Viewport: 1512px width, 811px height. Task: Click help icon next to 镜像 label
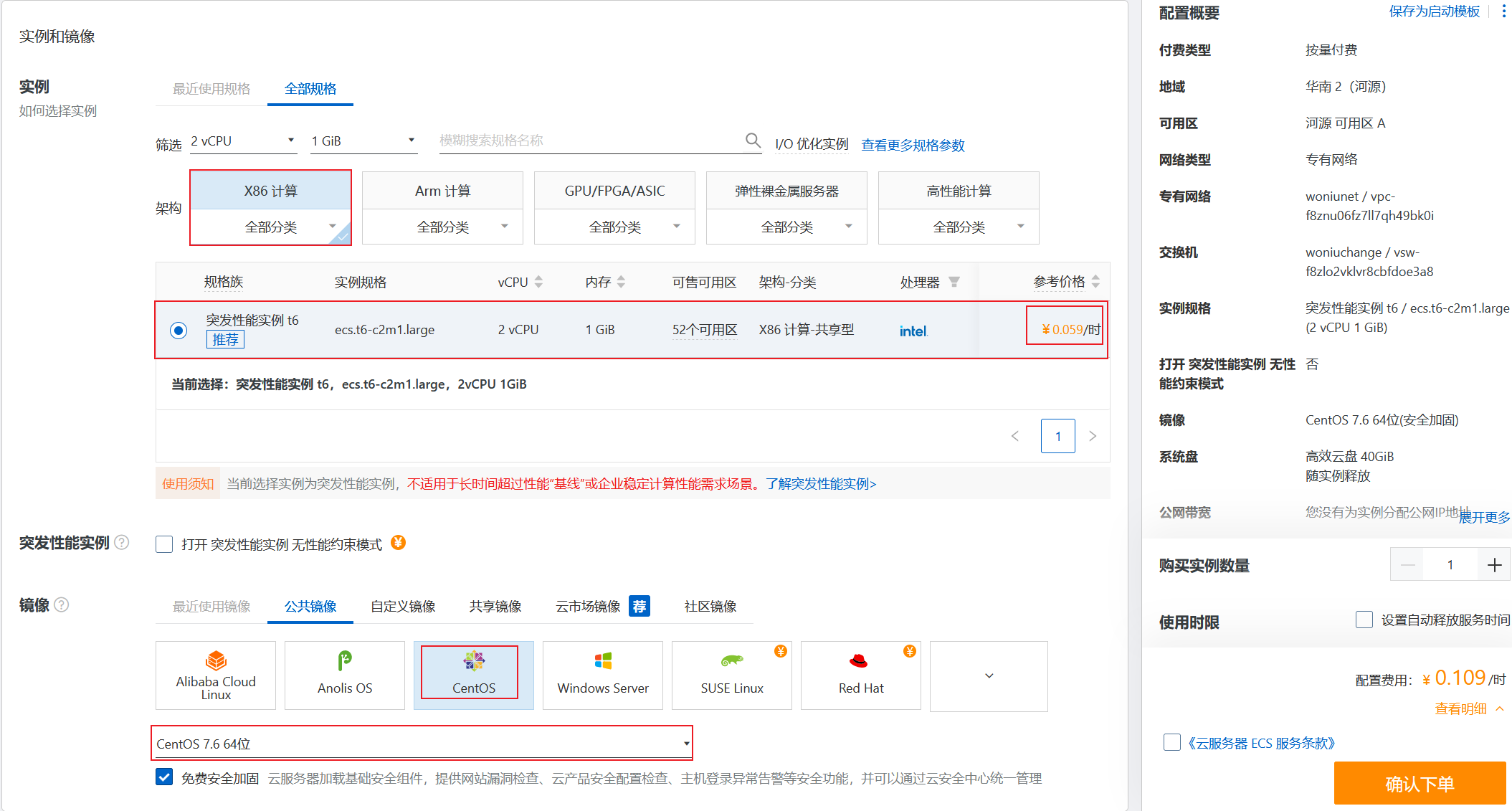point(62,604)
